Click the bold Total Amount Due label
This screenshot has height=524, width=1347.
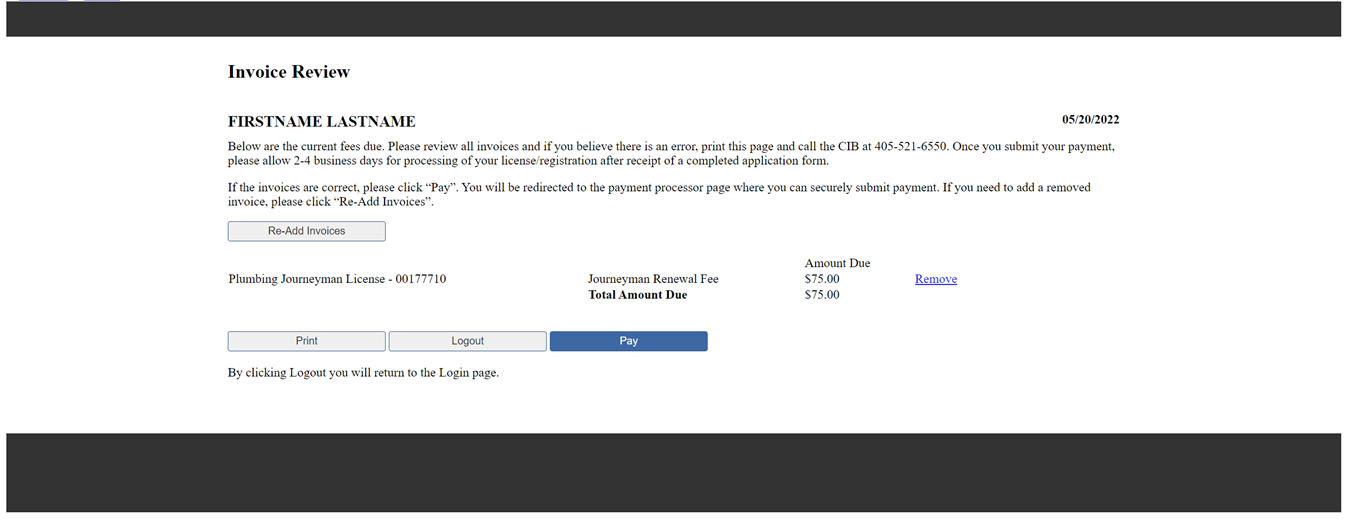point(637,295)
